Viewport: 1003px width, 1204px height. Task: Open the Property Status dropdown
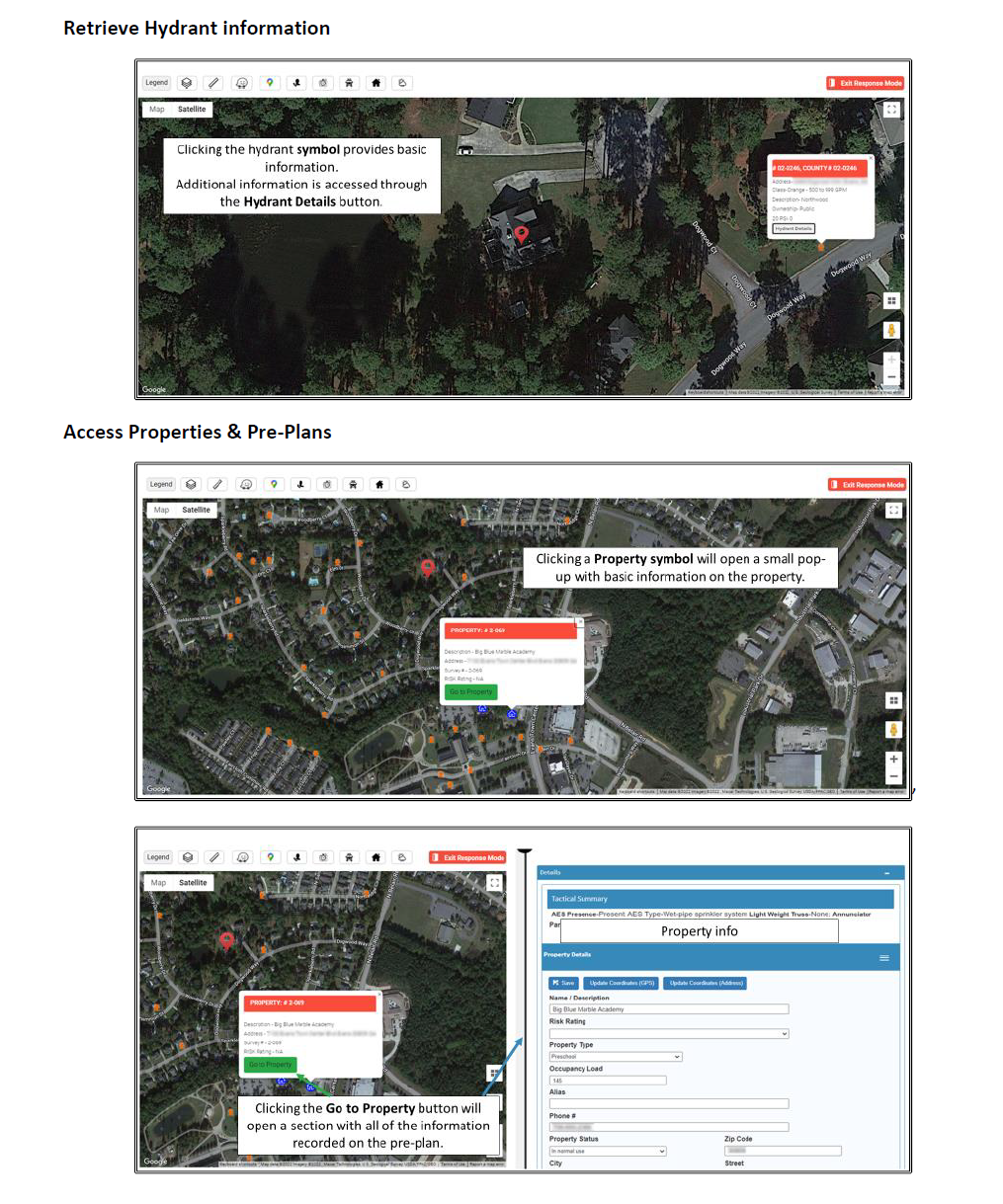pos(608,1152)
